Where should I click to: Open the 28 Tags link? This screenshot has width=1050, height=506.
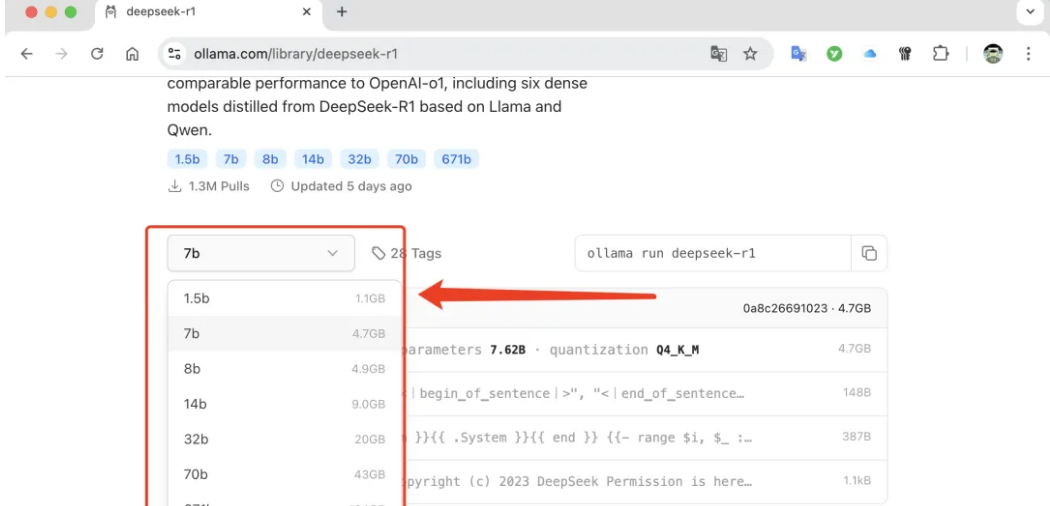tap(406, 254)
